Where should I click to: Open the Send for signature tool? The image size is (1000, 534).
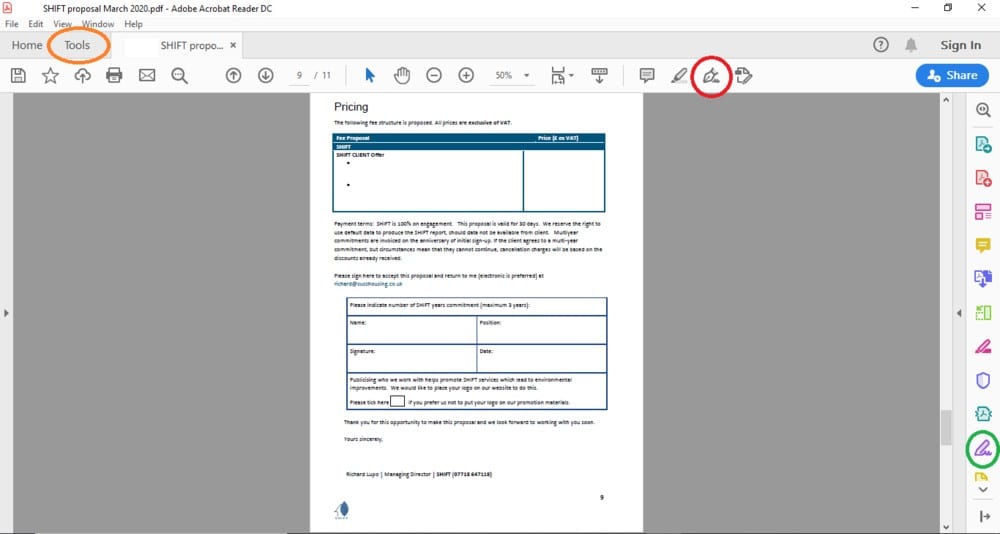click(x=743, y=76)
